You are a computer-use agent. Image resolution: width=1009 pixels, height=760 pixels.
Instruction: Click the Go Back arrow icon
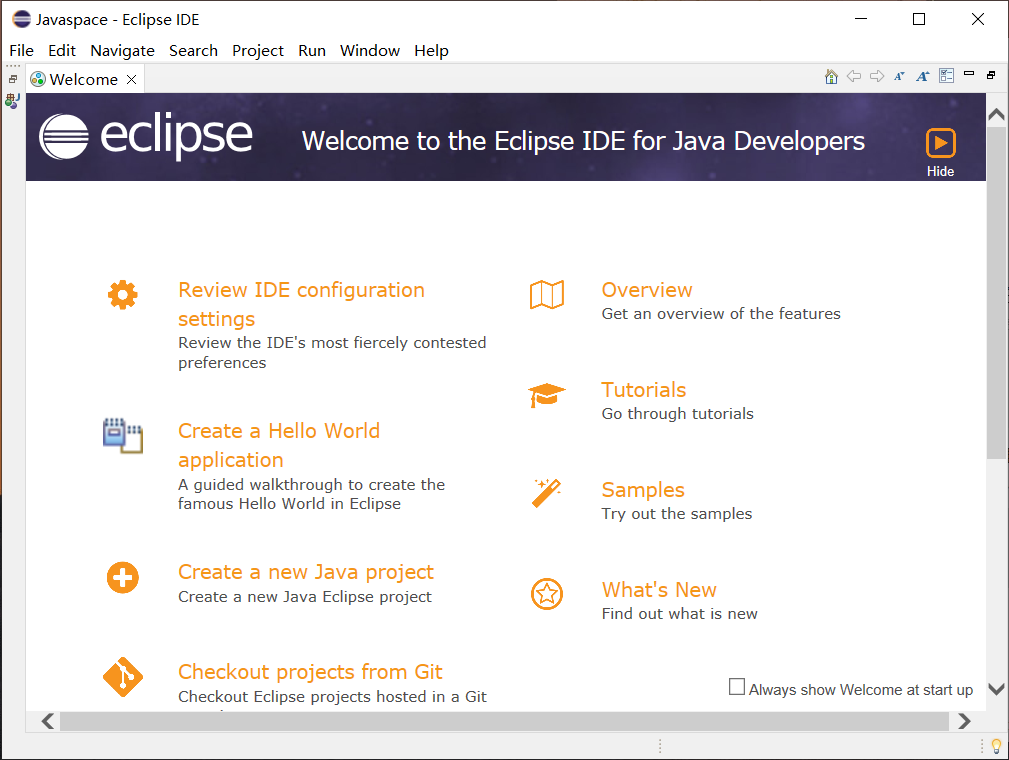pyautogui.click(x=852, y=75)
